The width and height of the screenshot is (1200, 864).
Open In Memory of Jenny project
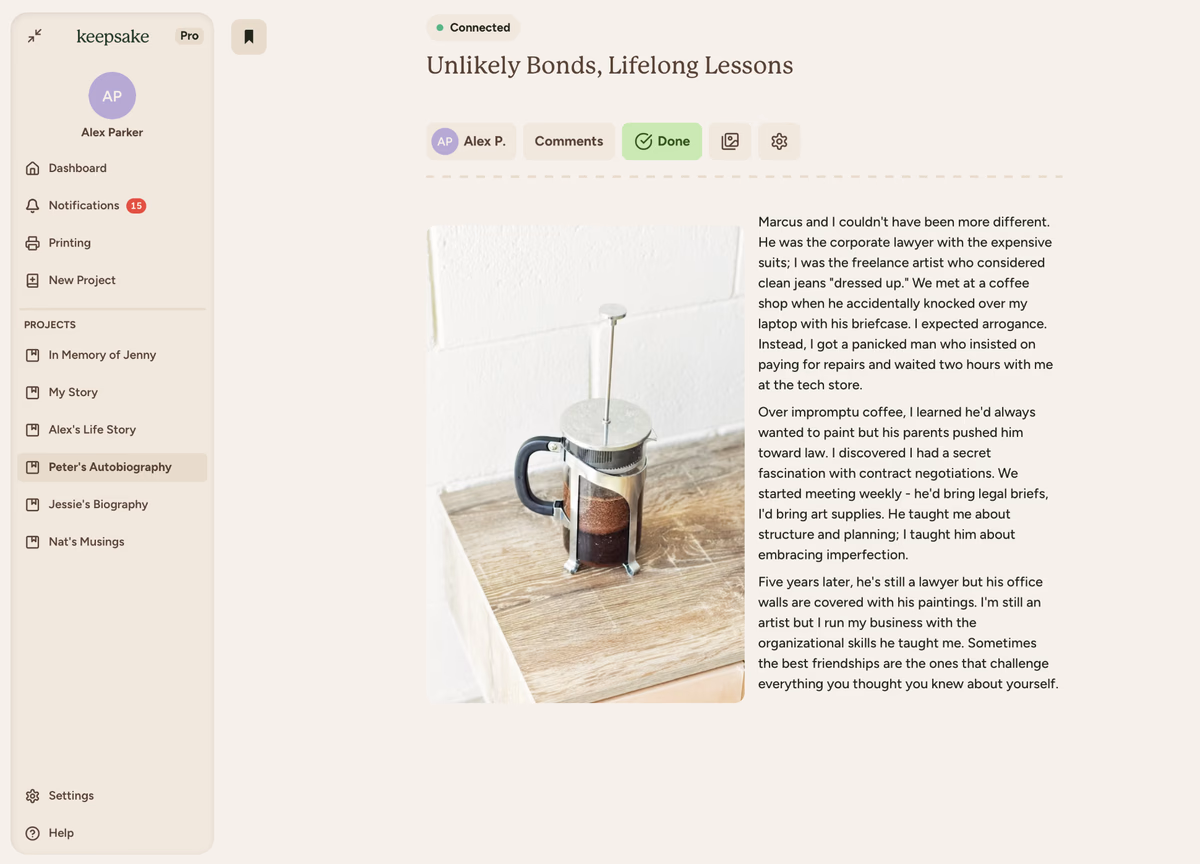[102, 355]
